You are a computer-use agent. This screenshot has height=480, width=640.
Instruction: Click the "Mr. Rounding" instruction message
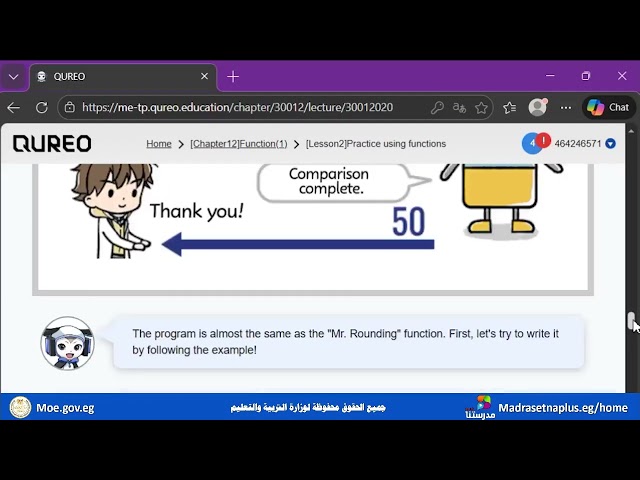click(349, 342)
